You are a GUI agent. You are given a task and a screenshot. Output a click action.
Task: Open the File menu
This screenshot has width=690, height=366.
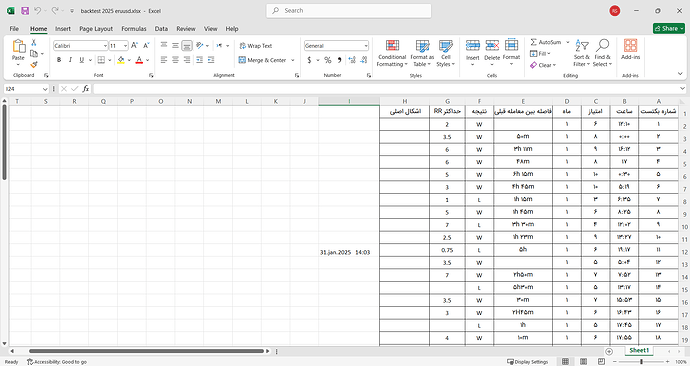[14, 29]
